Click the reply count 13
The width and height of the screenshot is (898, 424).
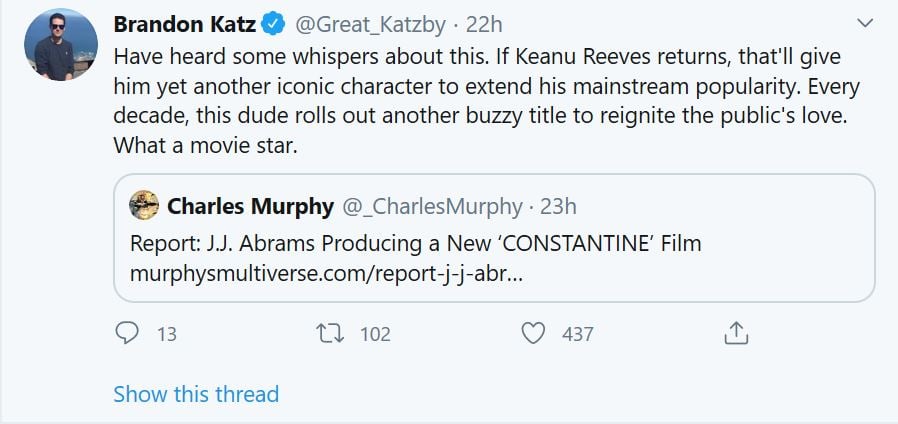[167, 334]
